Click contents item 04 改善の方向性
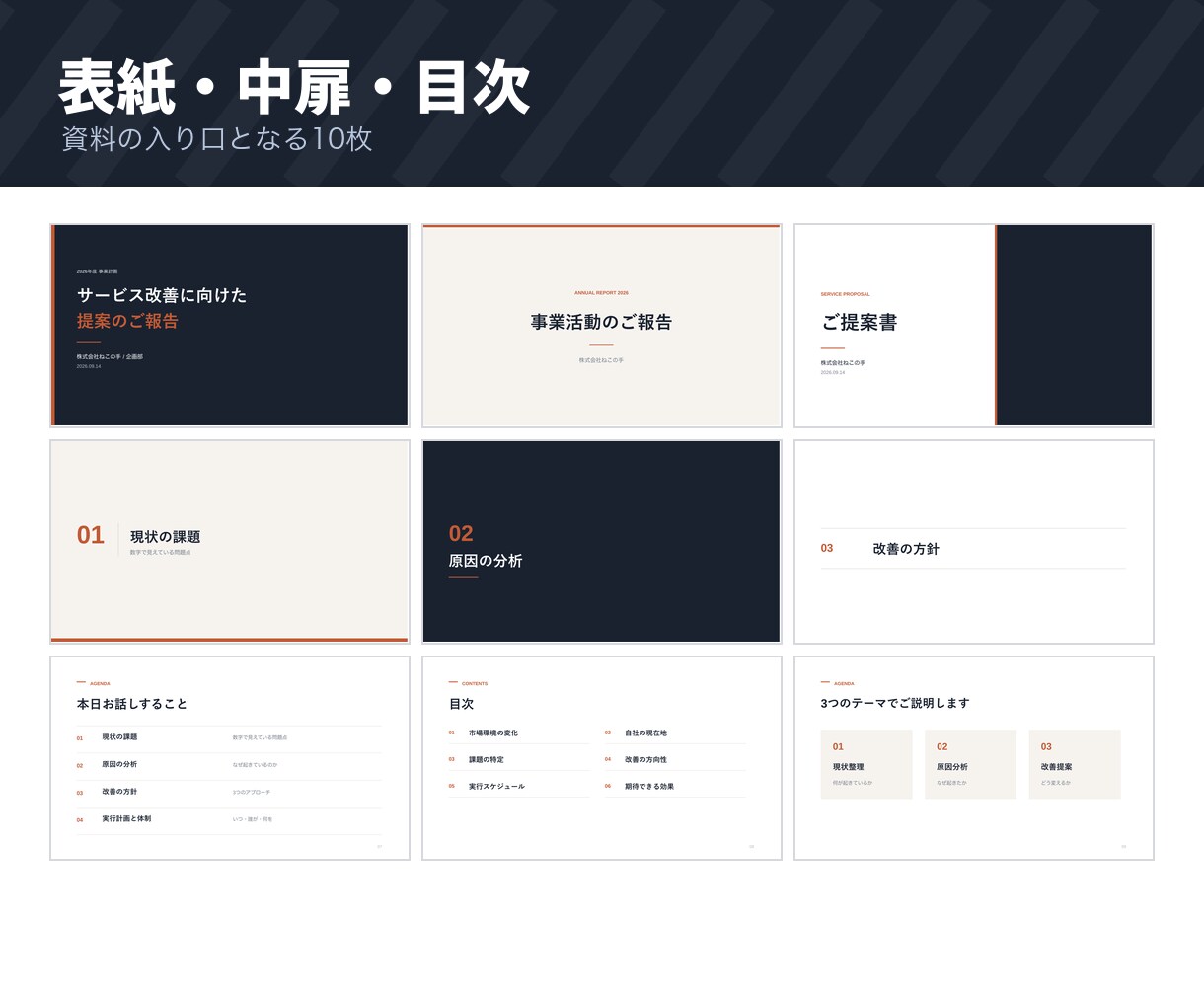The image size is (1204, 1003). (x=675, y=760)
